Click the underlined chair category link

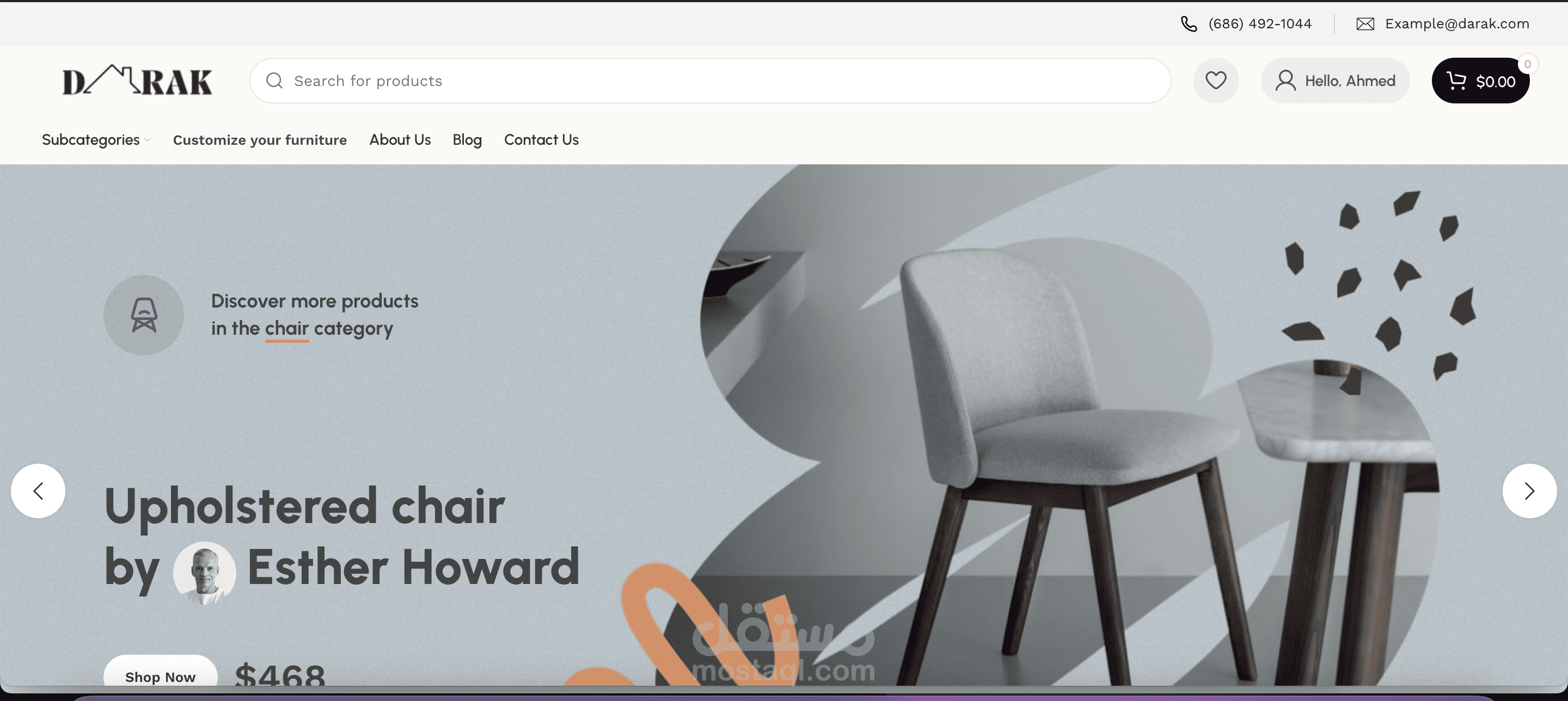pyautogui.click(x=287, y=329)
